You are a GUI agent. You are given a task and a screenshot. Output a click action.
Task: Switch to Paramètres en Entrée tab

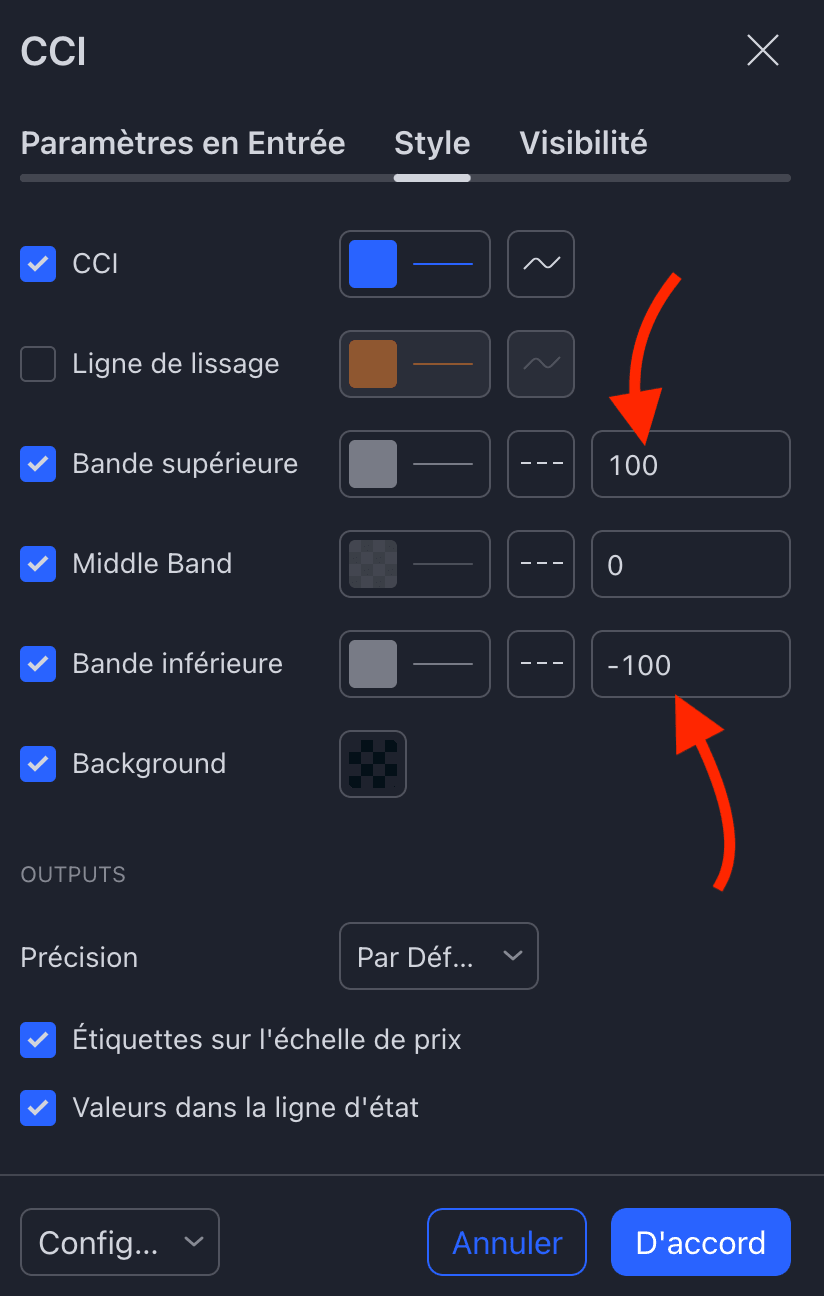coord(183,143)
